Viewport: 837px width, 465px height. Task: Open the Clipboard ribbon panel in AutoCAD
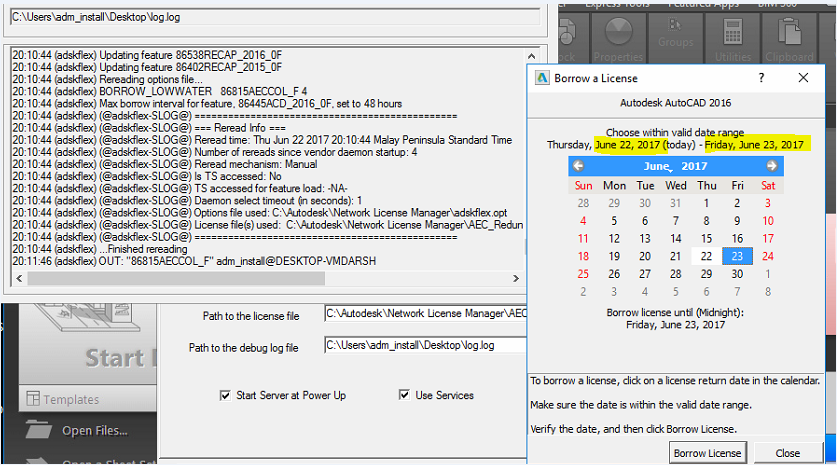(789, 39)
